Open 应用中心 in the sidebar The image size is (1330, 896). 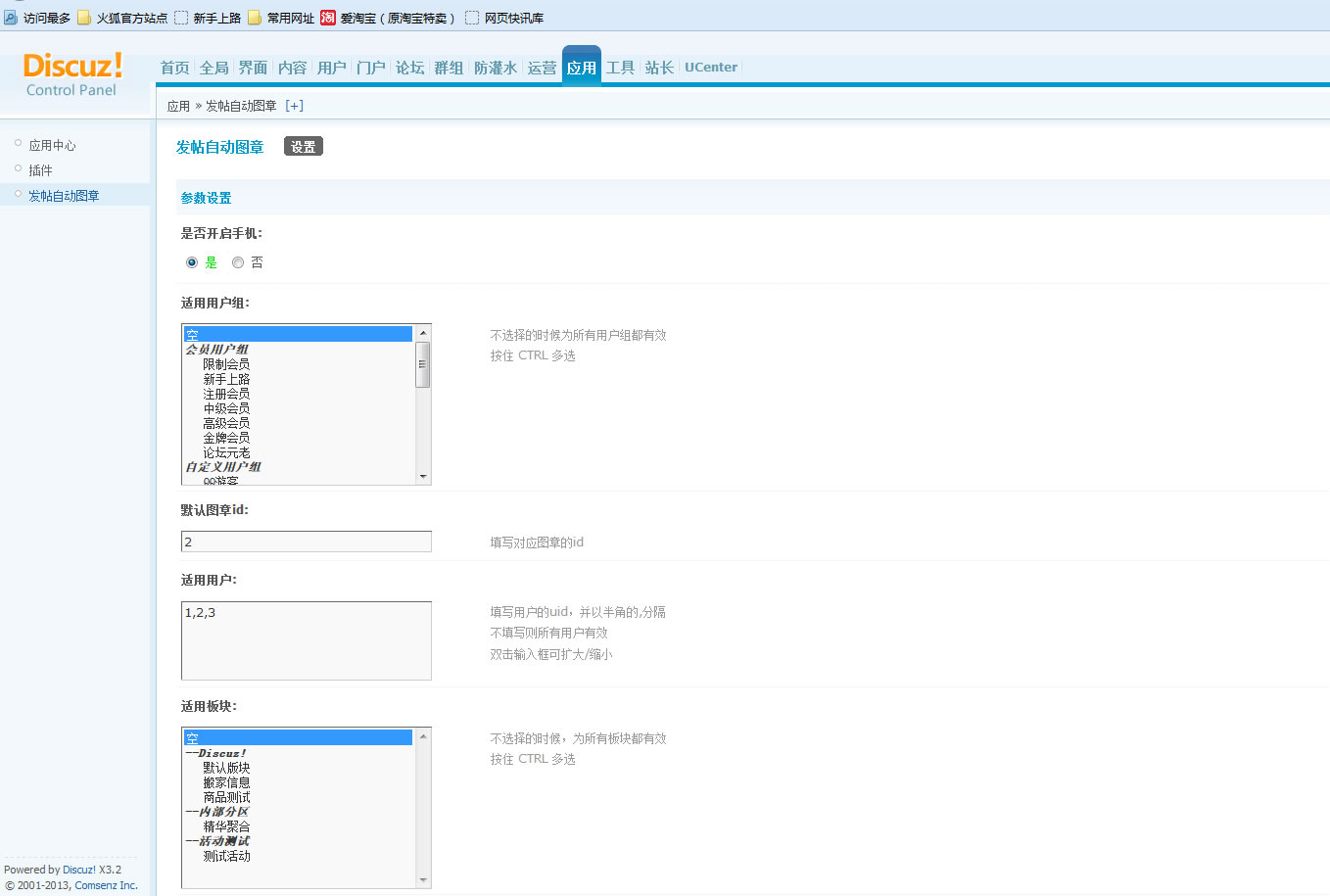[52, 145]
